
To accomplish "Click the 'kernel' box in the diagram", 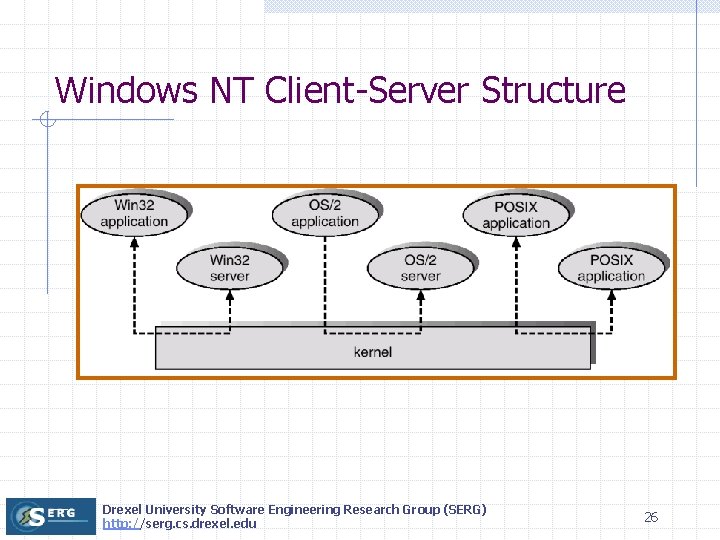I will (373, 348).
